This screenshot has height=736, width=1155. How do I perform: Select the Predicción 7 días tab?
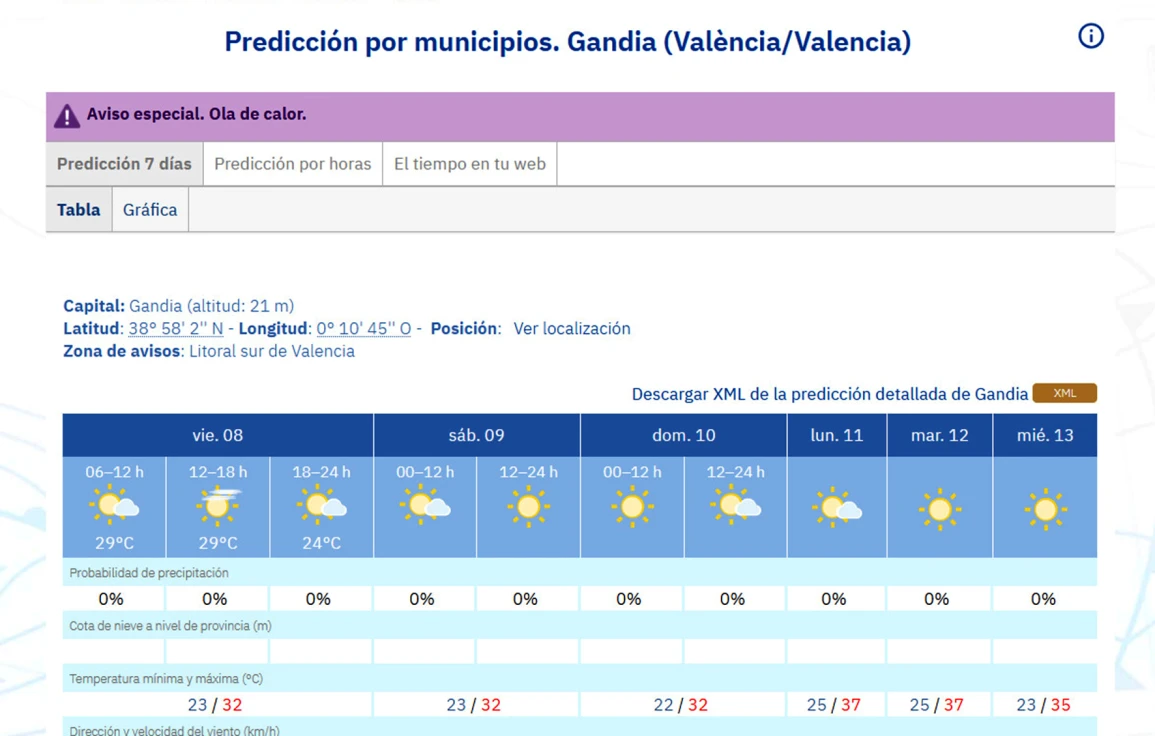tap(124, 164)
